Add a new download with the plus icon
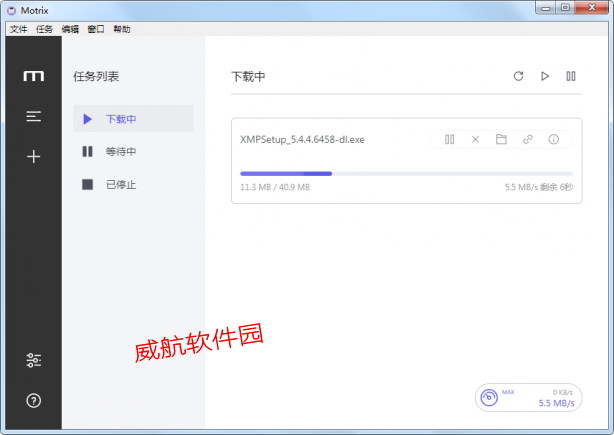This screenshot has height=435, width=614. tap(34, 157)
